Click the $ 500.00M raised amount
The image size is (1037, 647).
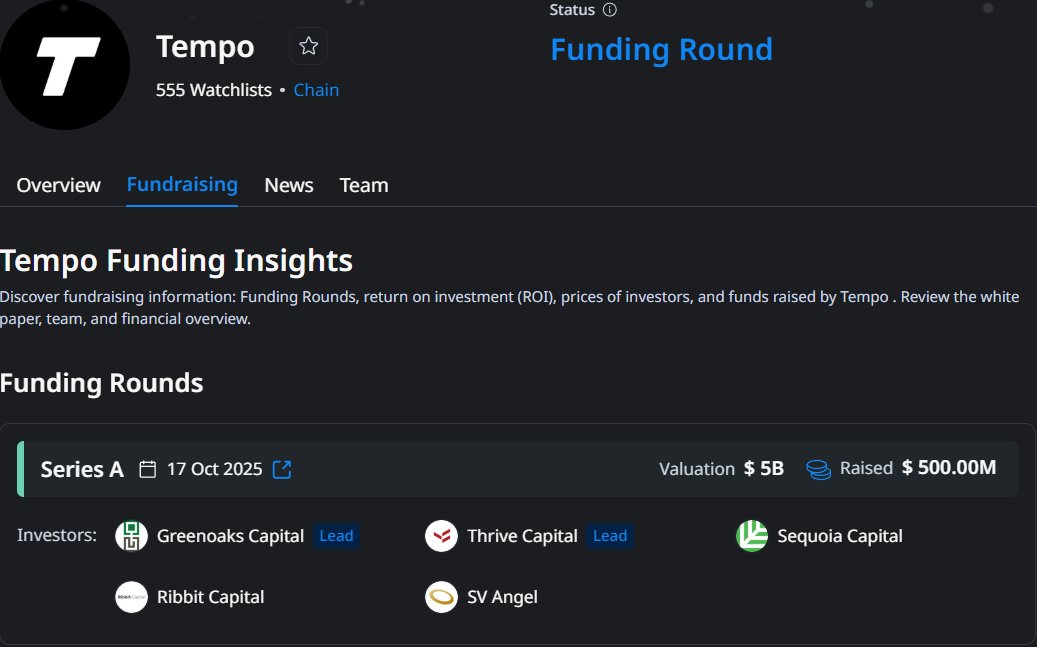(x=949, y=468)
